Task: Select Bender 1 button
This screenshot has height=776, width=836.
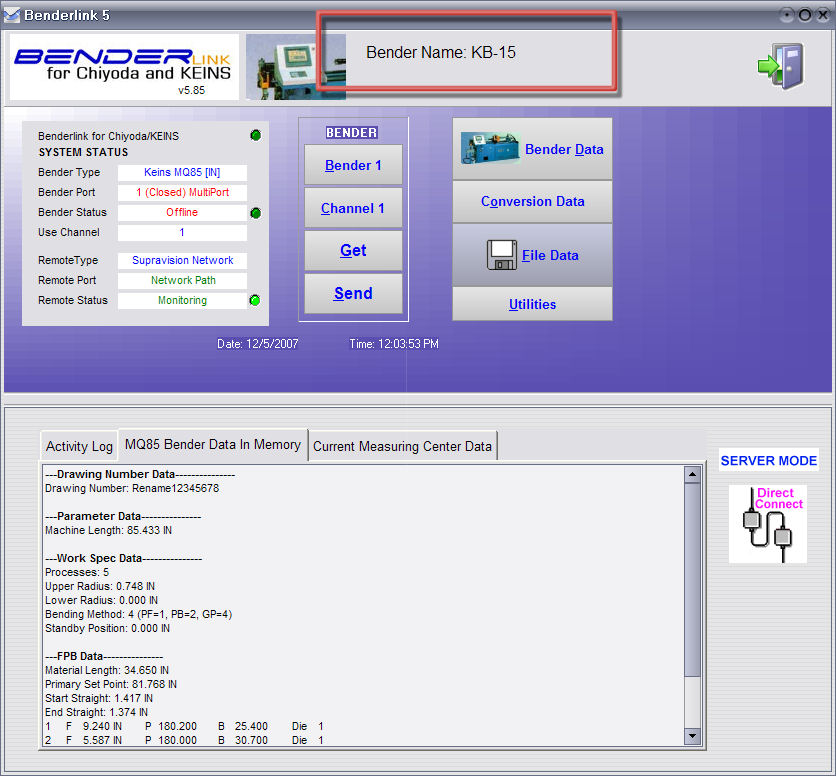Action: pyautogui.click(x=353, y=165)
